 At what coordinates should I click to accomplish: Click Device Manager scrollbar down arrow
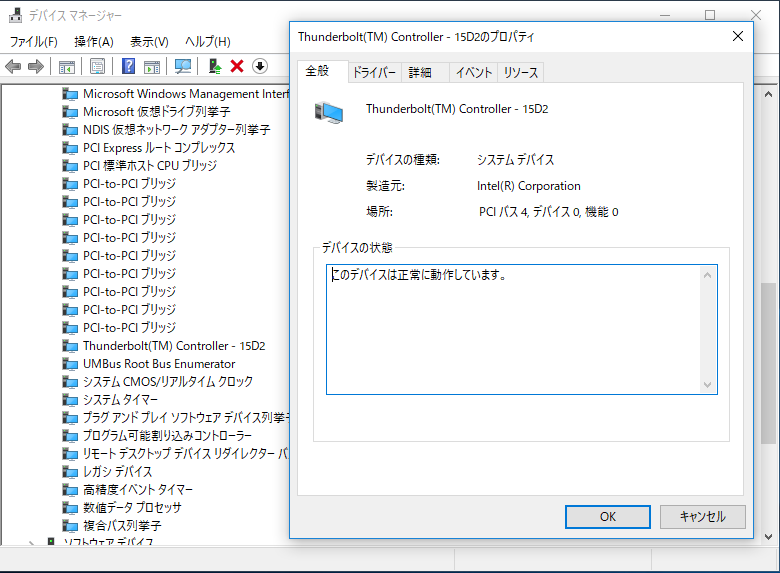click(x=768, y=537)
